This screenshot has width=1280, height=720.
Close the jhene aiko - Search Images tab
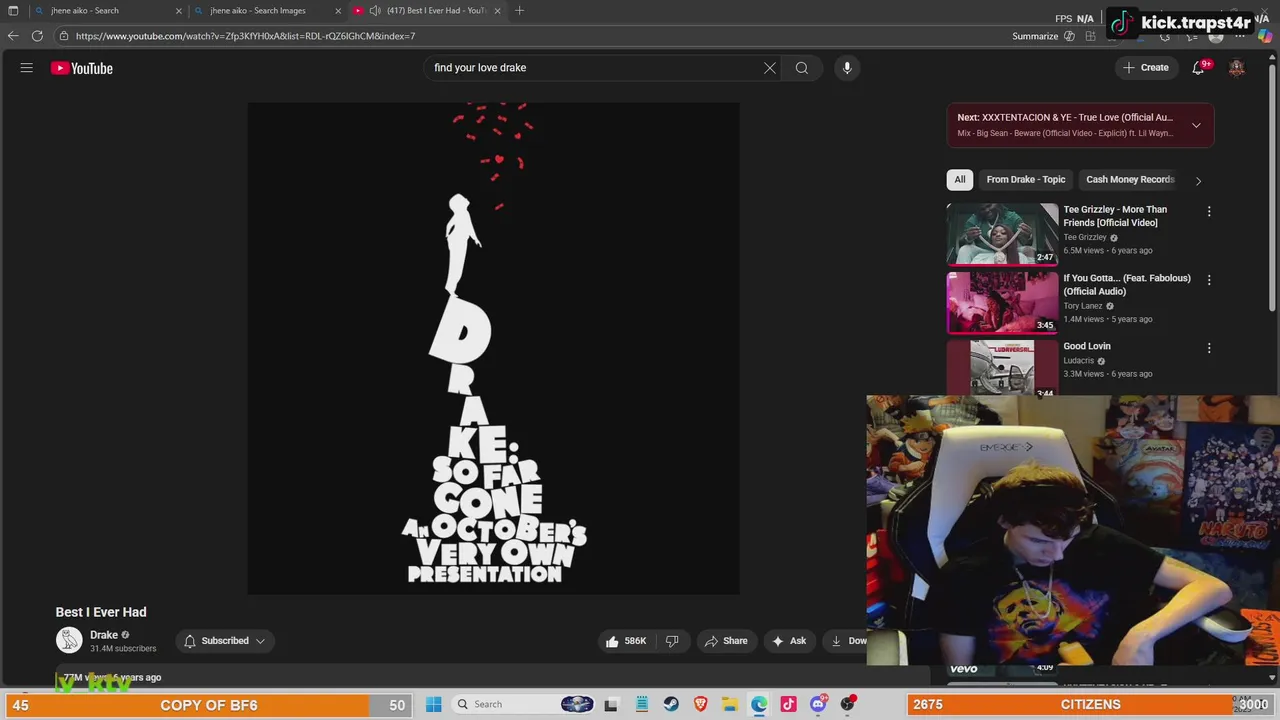pos(338,11)
